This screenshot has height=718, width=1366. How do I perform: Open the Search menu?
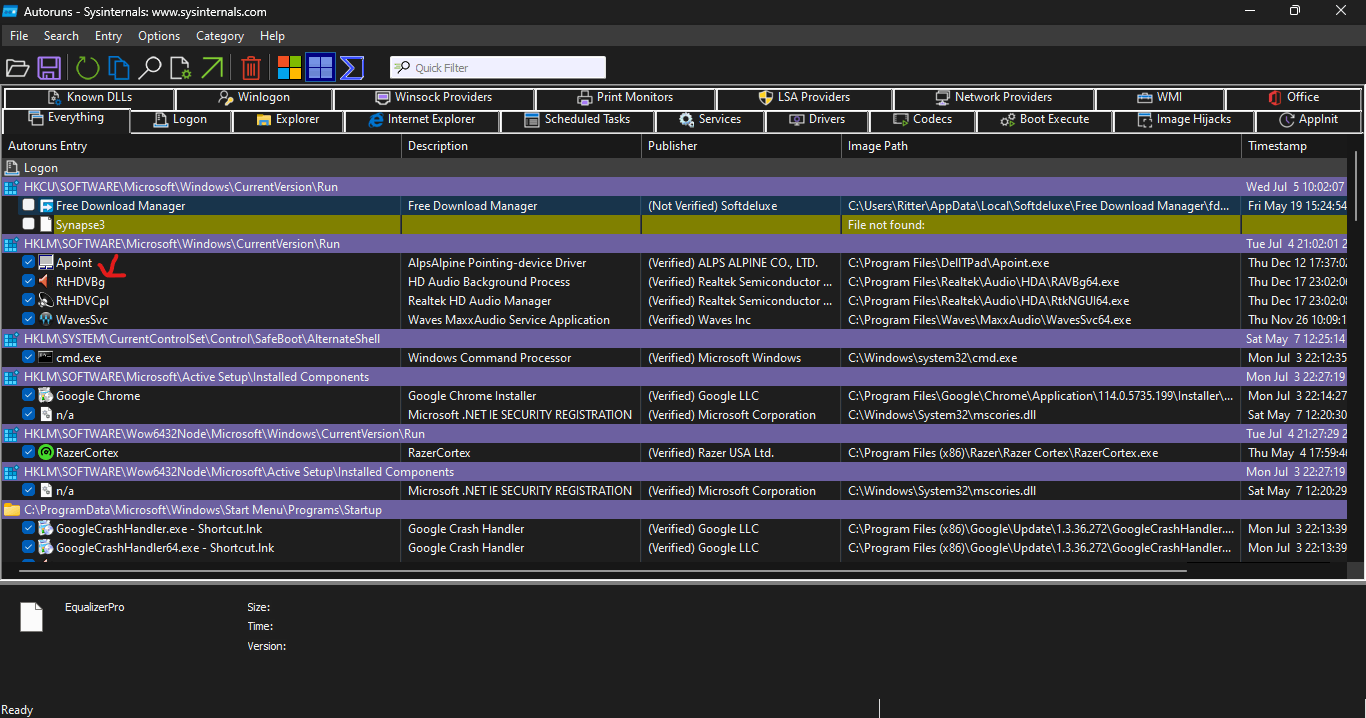point(61,36)
